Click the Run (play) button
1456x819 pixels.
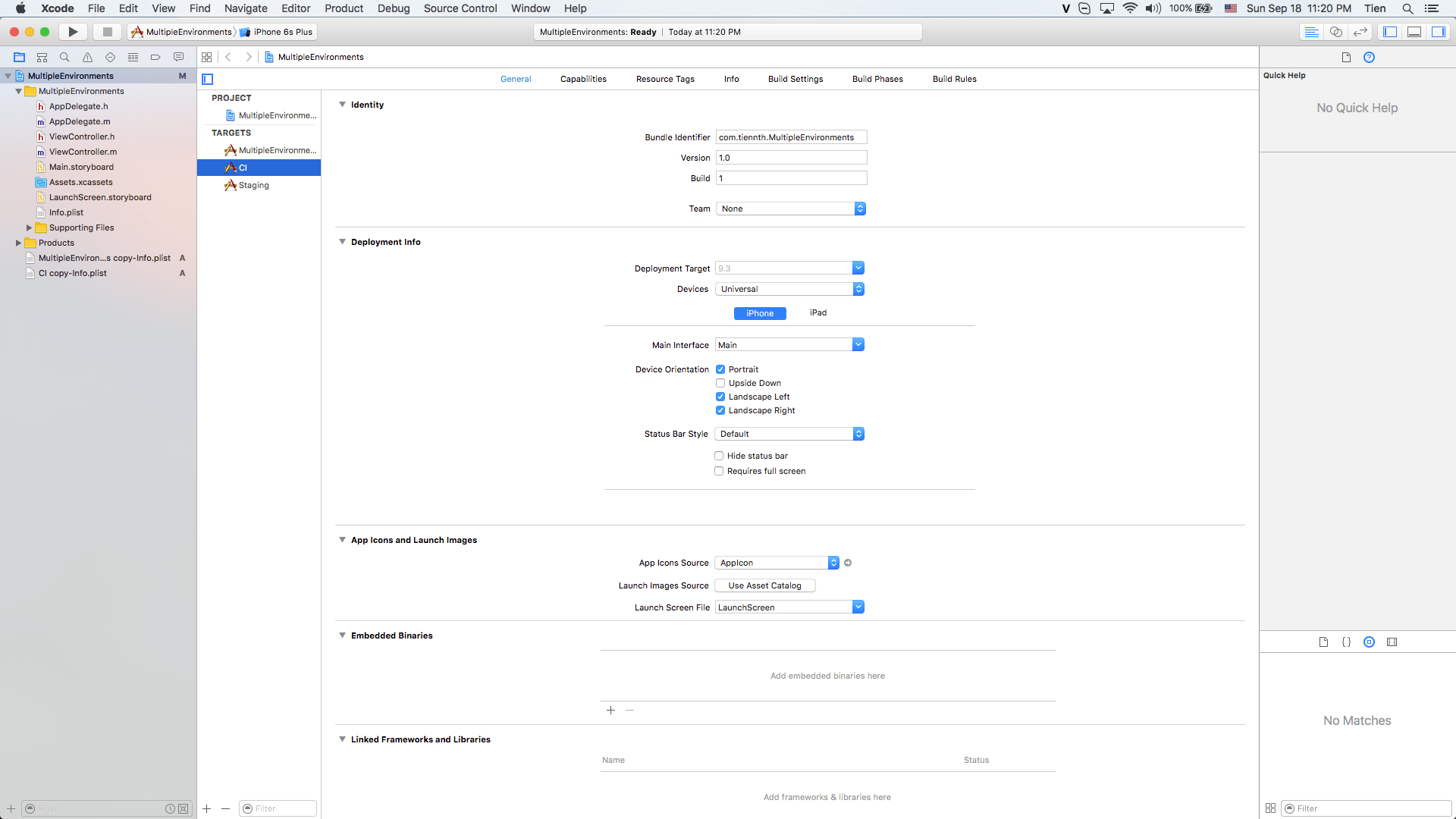click(73, 32)
